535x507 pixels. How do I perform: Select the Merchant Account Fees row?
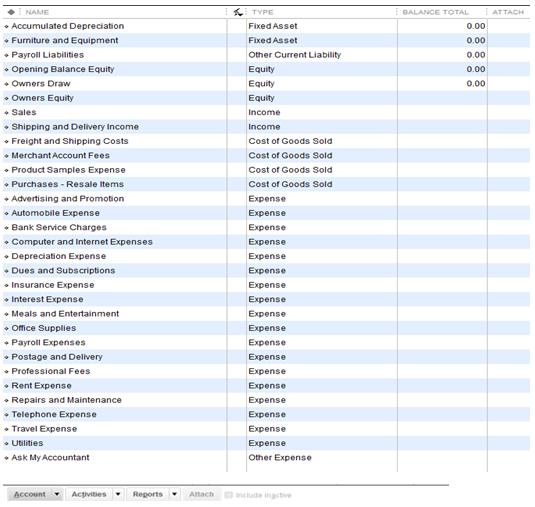tap(266, 156)
